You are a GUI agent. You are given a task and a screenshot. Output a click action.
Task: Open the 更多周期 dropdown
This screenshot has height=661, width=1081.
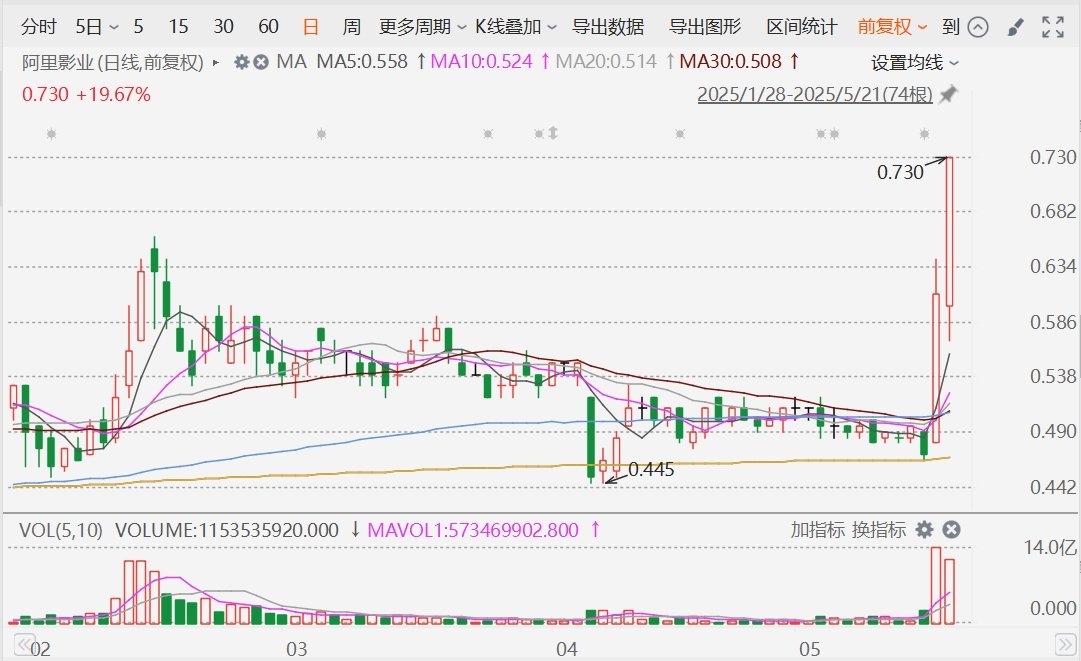(x=423, y=27)
